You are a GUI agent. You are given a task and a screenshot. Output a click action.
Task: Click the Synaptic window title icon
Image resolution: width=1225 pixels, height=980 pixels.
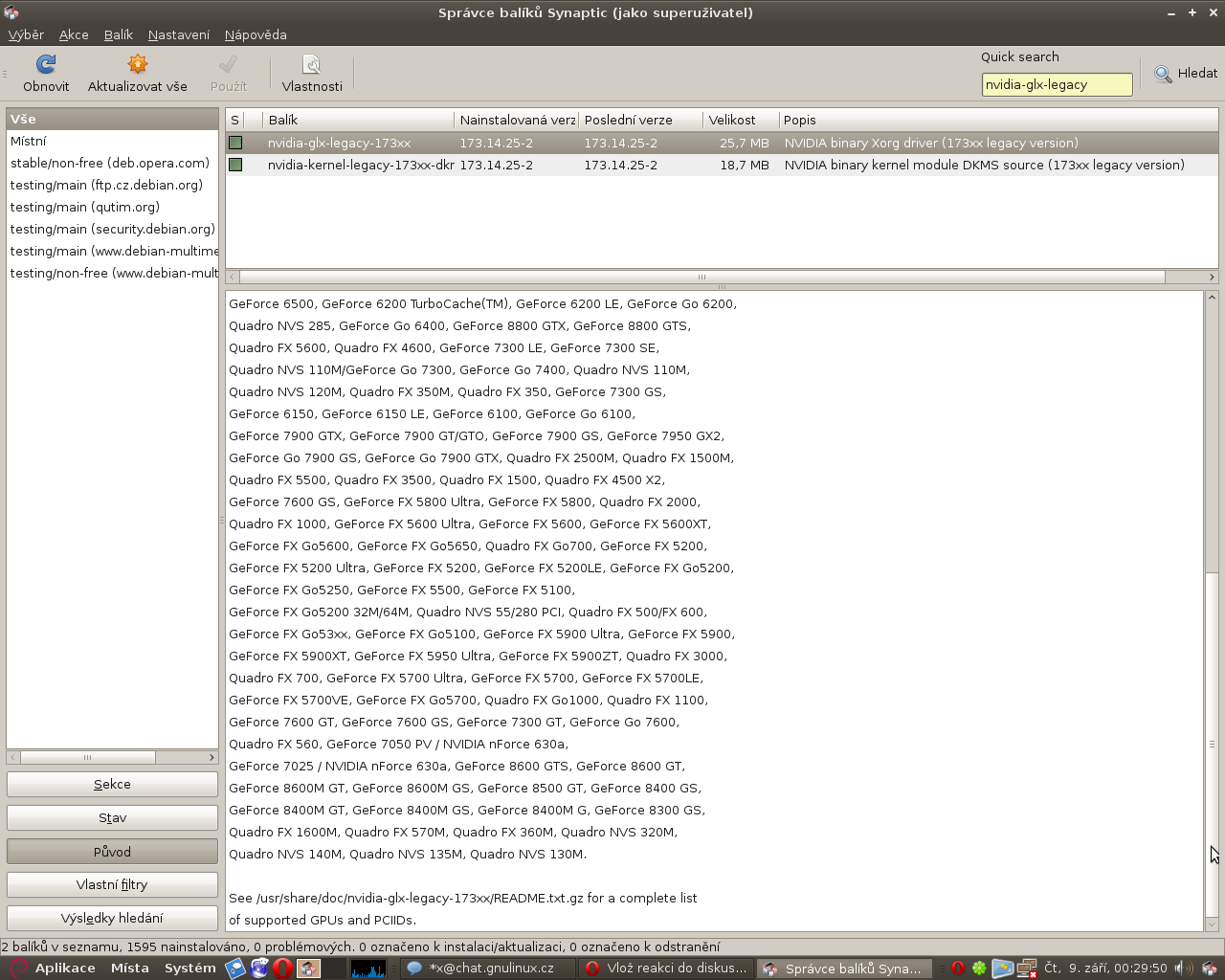click(11, 12)
